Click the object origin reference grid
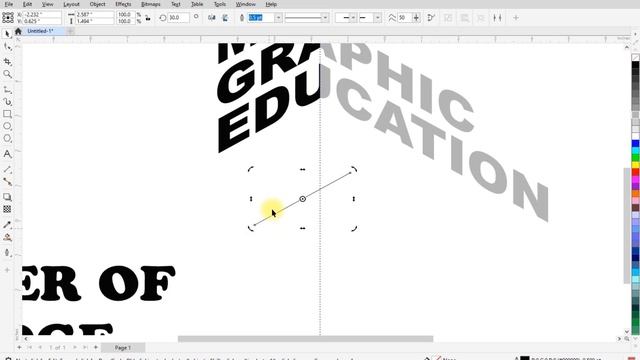This screenshot has width=640, height=360. pos(8,18)
